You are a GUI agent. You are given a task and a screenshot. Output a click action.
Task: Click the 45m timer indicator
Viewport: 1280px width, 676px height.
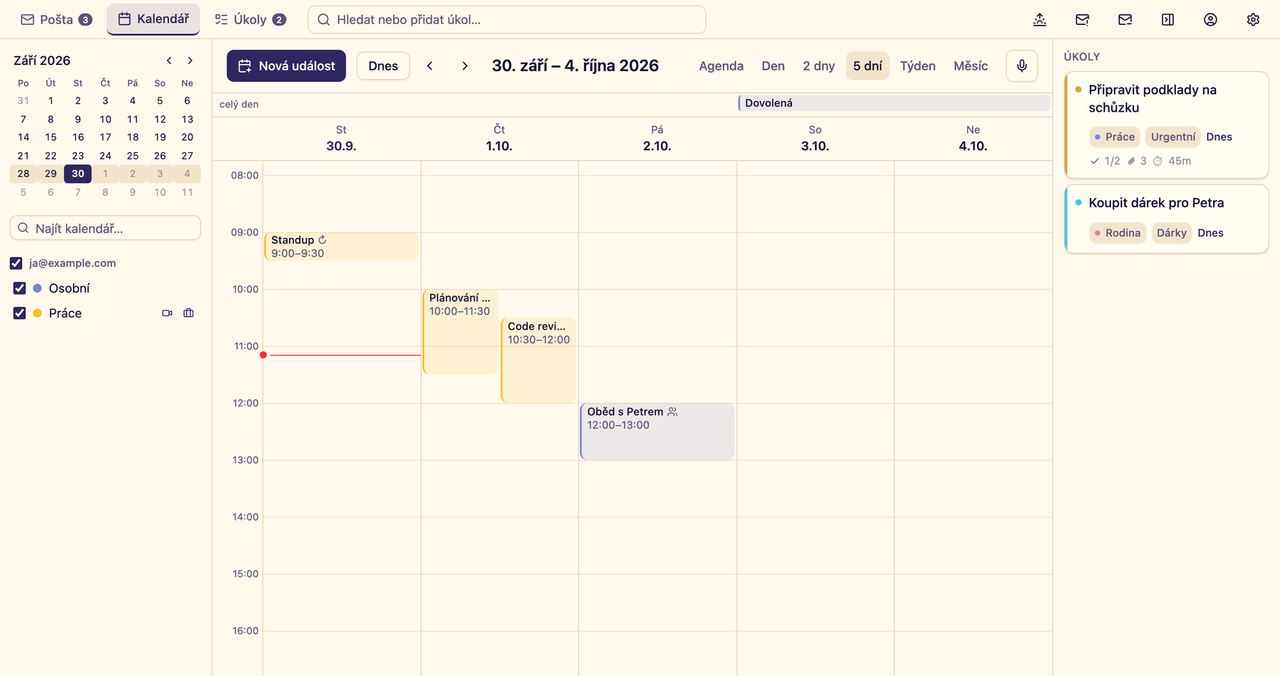tap(1172, 161)
